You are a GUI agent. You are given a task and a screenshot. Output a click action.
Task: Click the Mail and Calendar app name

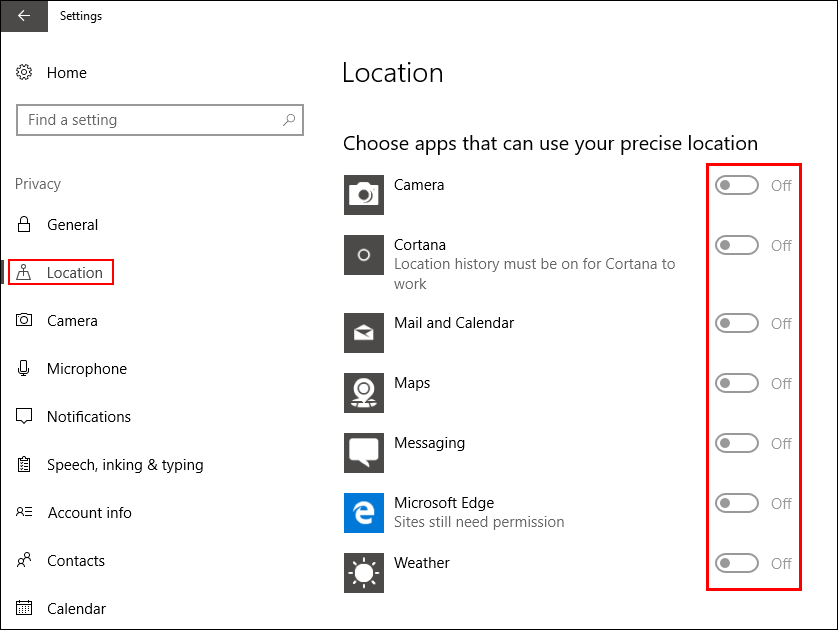[454, 323]
